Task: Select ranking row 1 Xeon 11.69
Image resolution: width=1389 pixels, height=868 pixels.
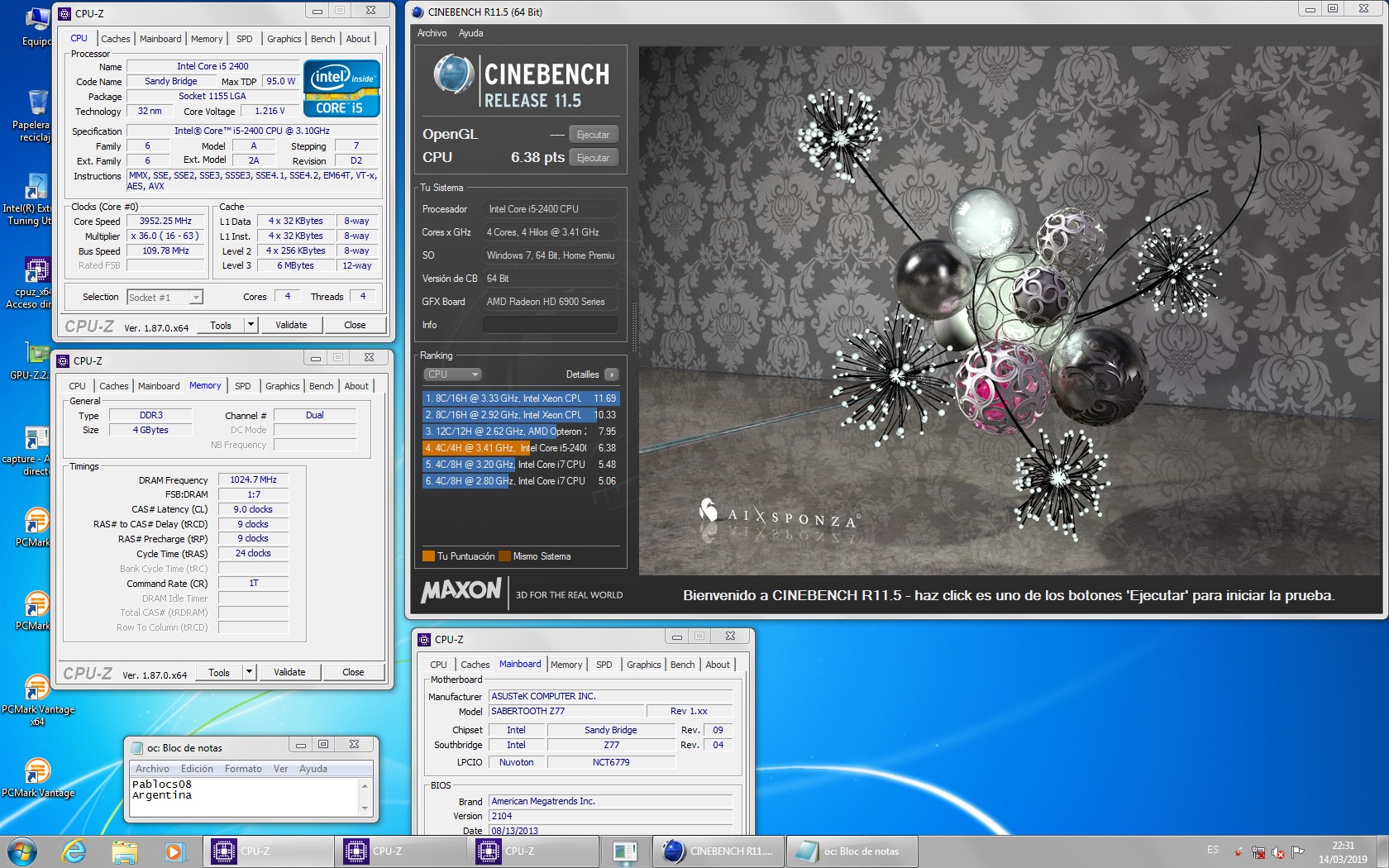Action: click(520, 398)
